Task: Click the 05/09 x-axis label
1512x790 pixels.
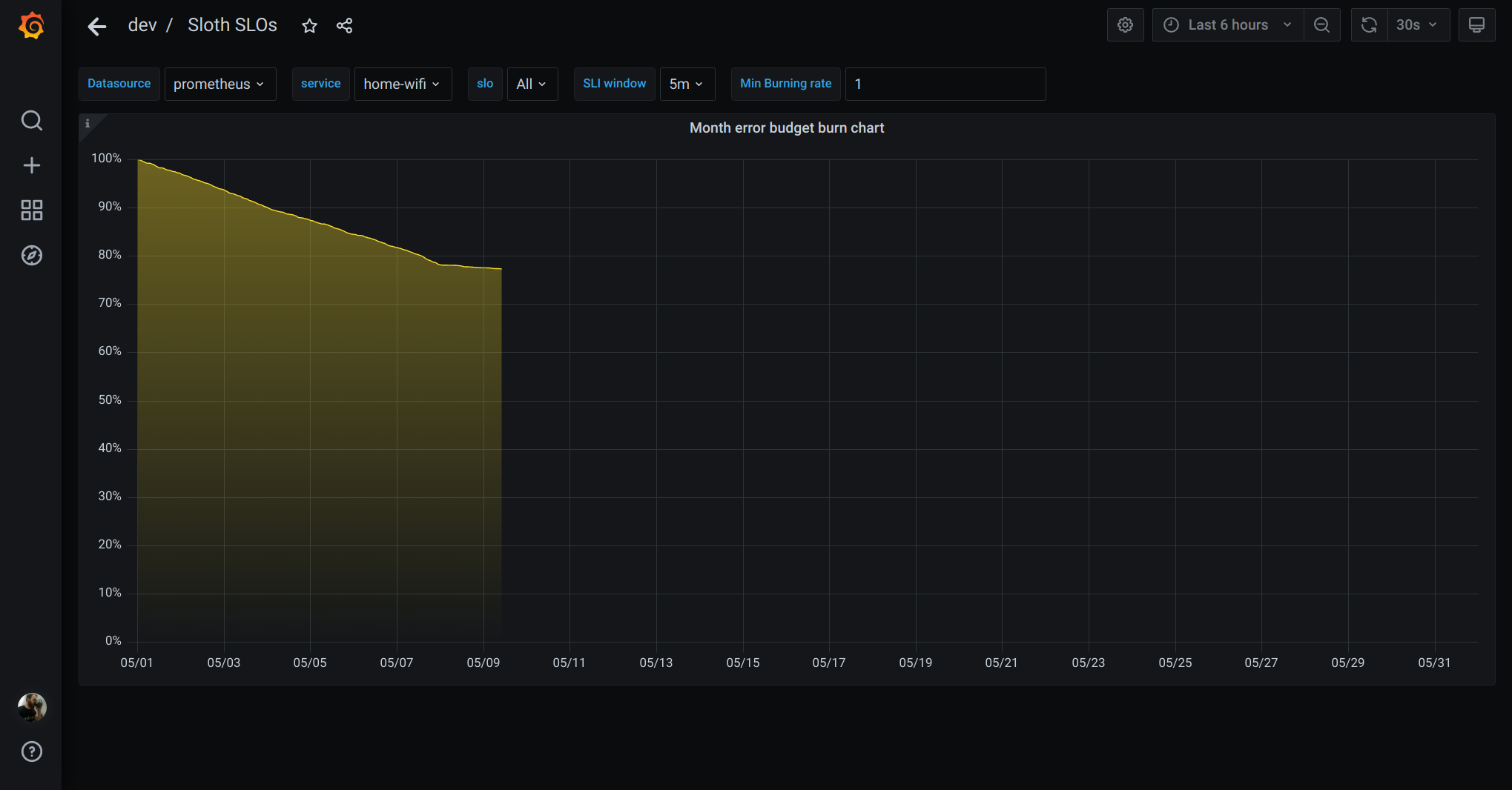Action: pos(483,663)
